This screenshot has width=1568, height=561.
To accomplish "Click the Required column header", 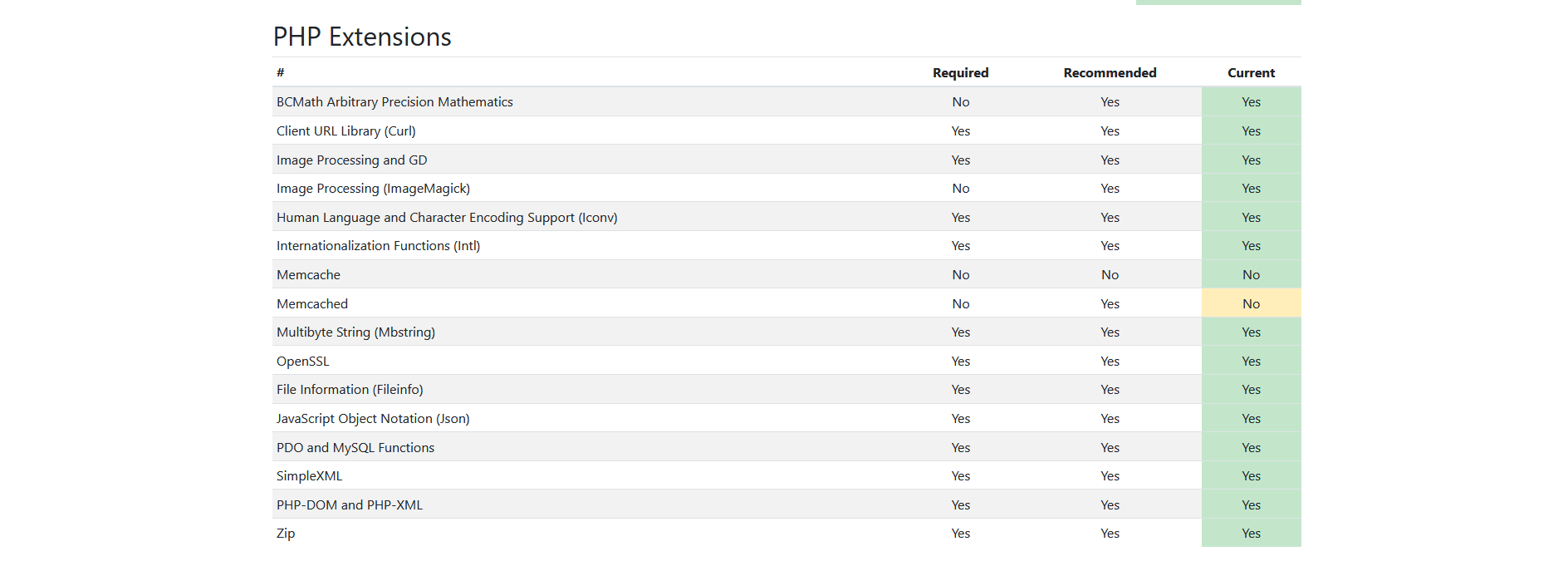I will (960, 73).
